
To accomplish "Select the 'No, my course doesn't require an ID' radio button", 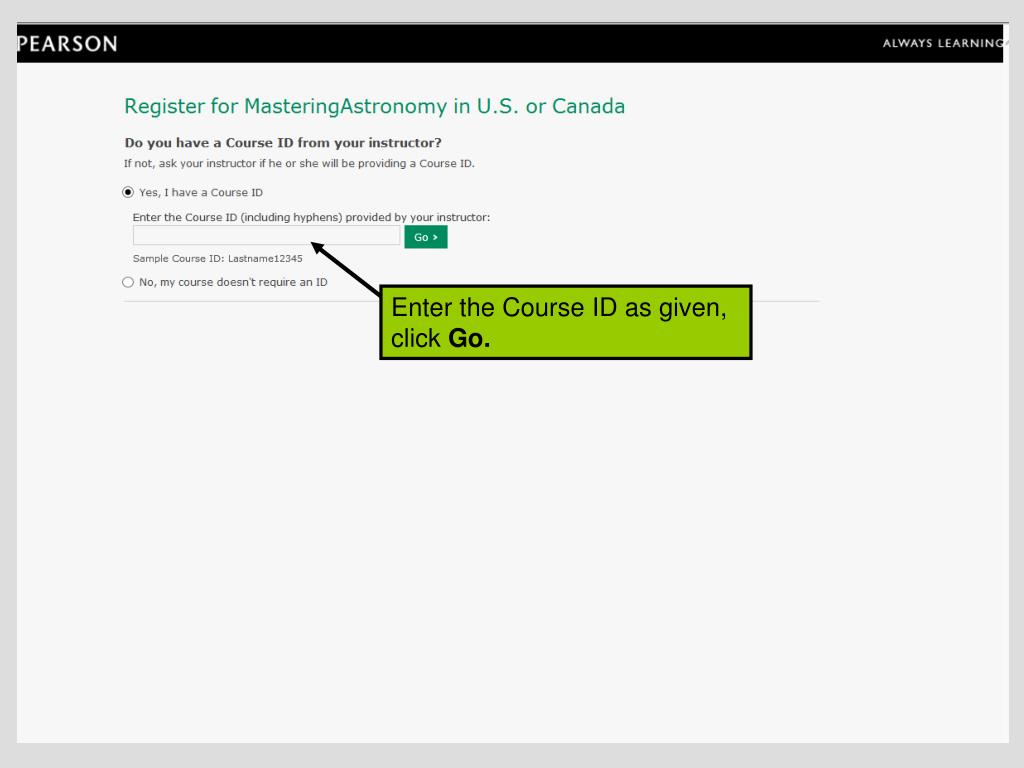I will click(128, 282).
